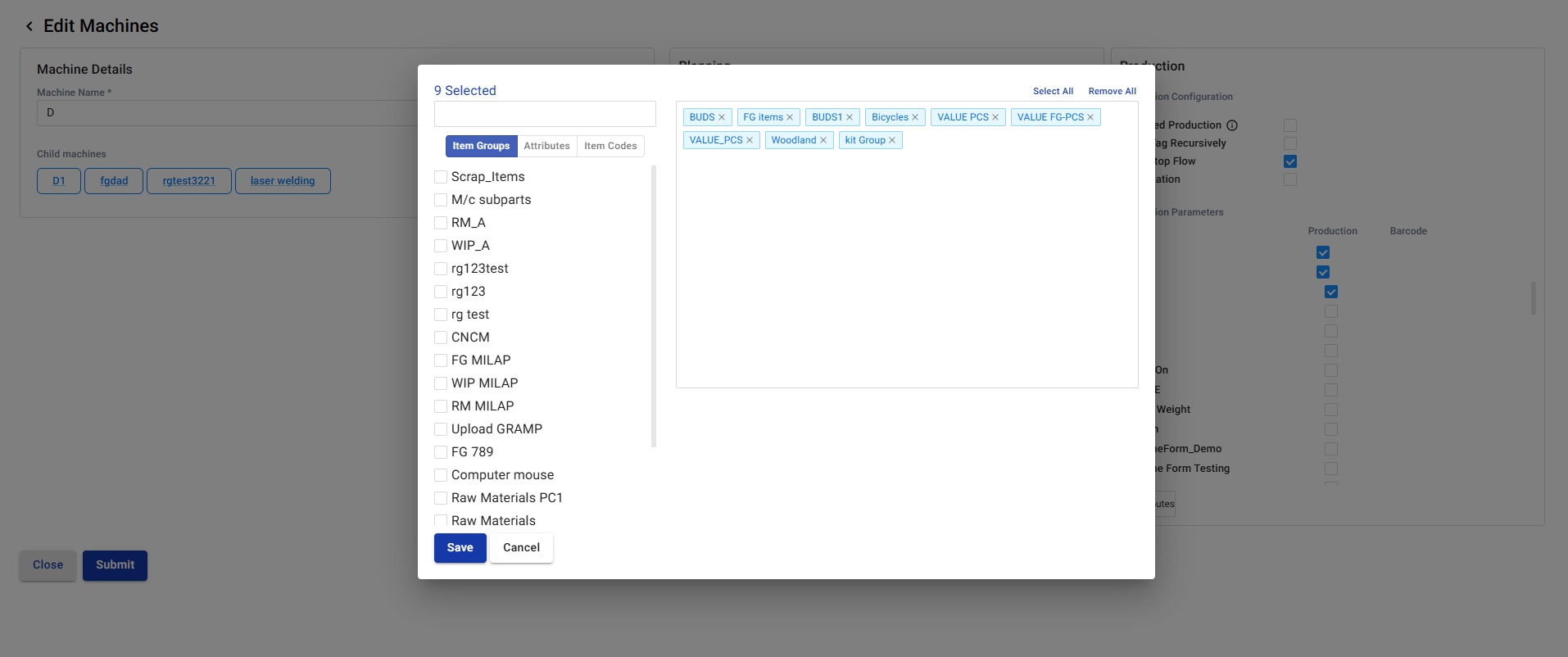The height and width of the screenshot is (657, 1568).
Task: Remove the Woodland tag via x
Action: [823, 141]
